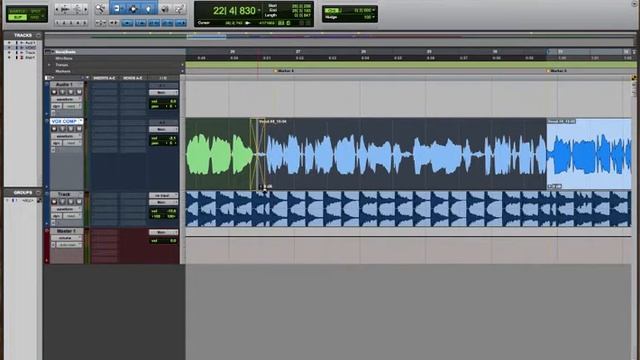Click the VOX COMP dyn button
This screenshot has width=640, height=360.
(x=56, y=143)
